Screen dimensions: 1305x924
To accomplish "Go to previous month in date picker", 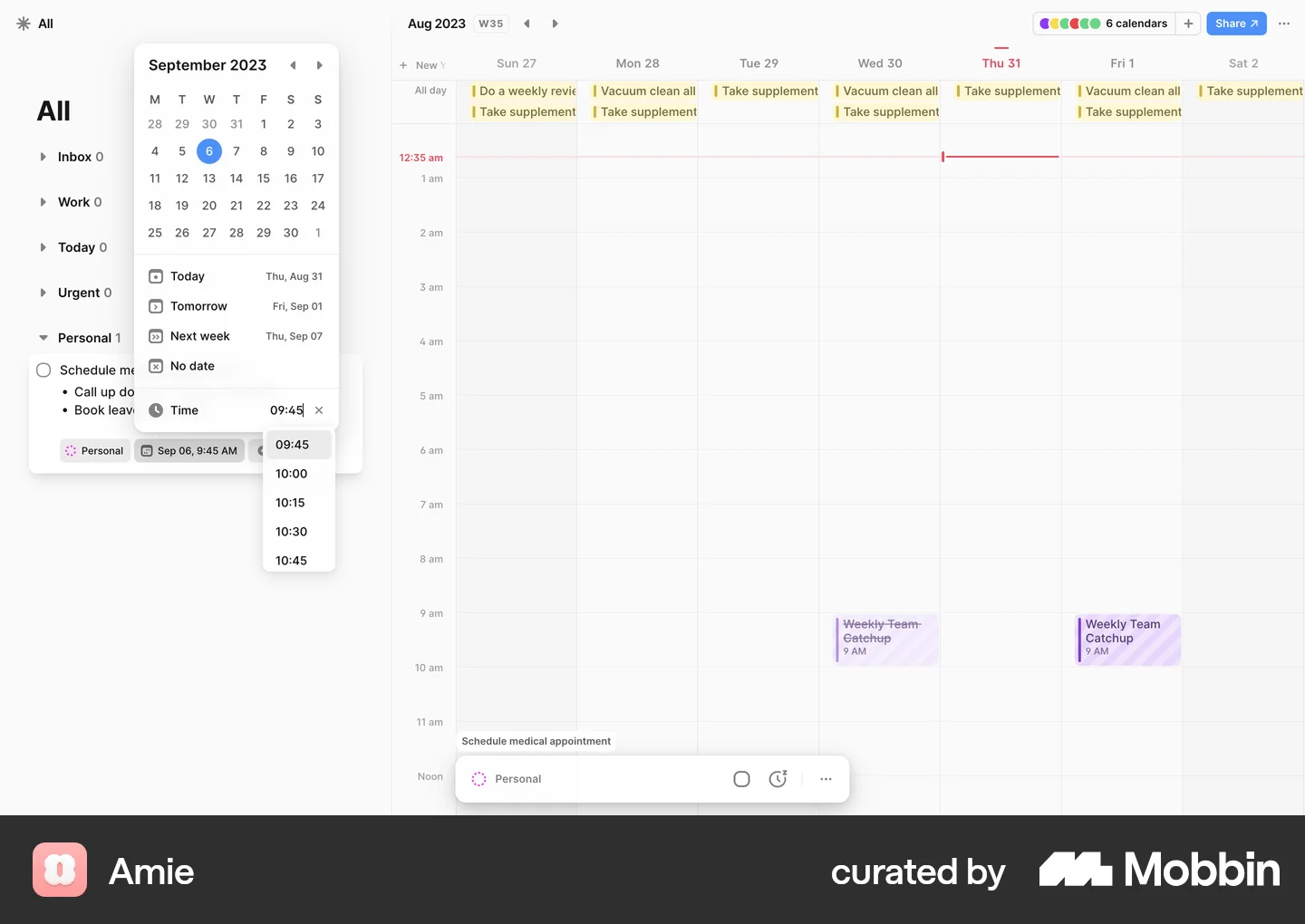I will [x=293, y=65].
